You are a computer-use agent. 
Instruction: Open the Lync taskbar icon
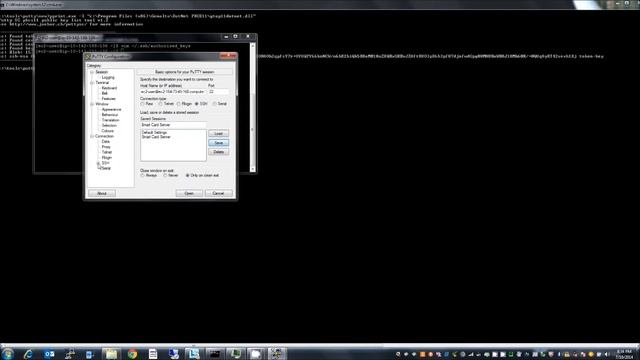tap(193, 354)
